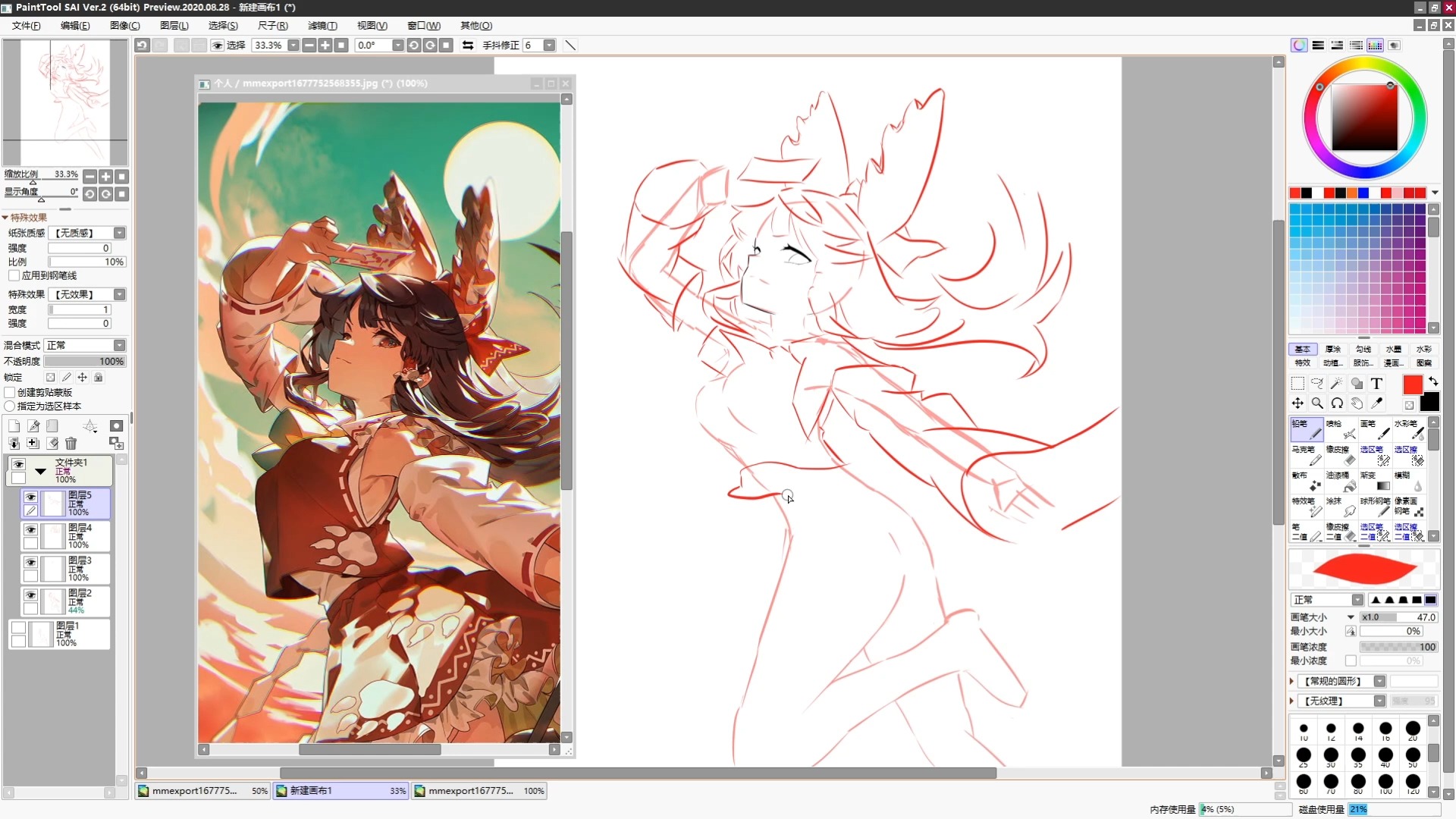
Task: Choose the rectangular selection tool
Action: tap(1298, 384)
